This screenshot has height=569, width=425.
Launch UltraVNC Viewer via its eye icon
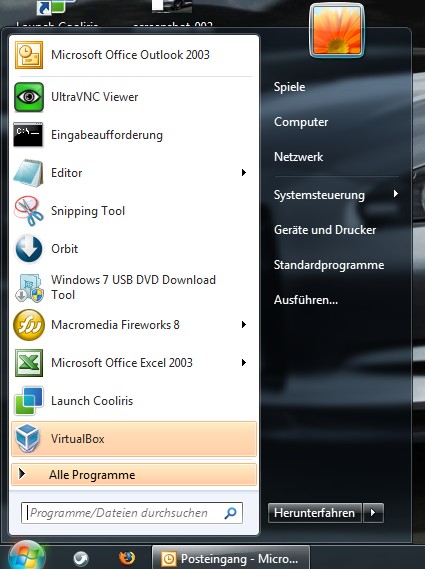29,97
